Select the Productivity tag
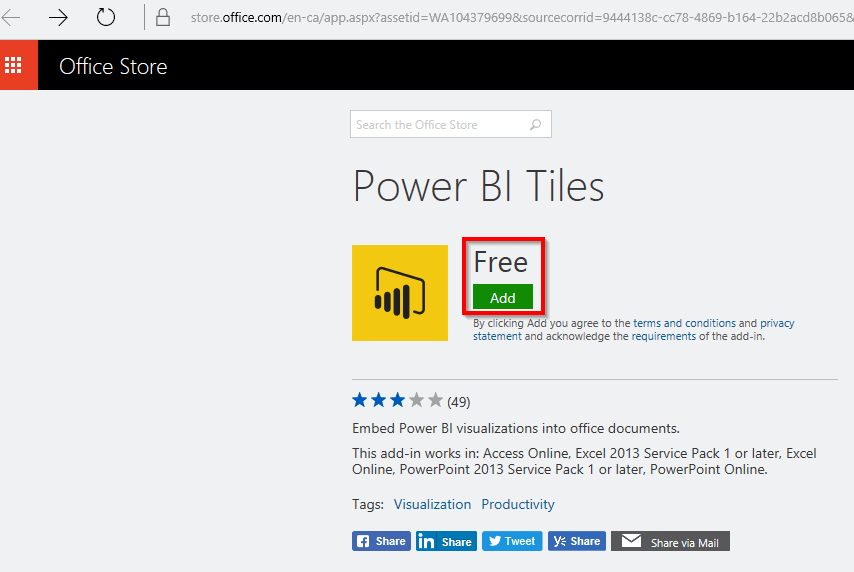The height and width of the screenshot is (572, 854). pos(517,505)
